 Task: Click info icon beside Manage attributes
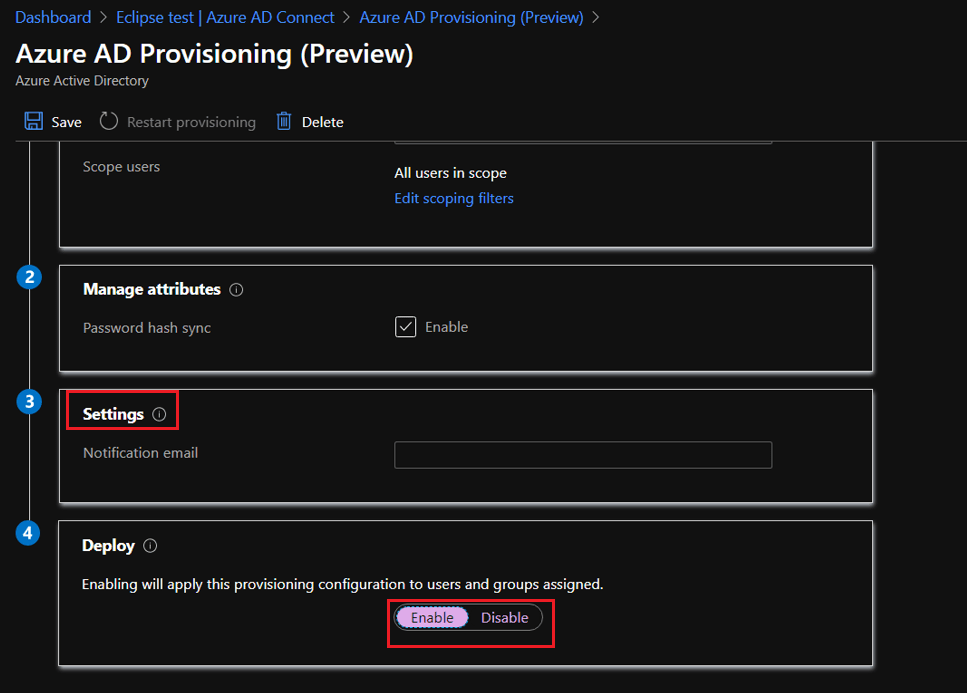[x=236, y=290]
